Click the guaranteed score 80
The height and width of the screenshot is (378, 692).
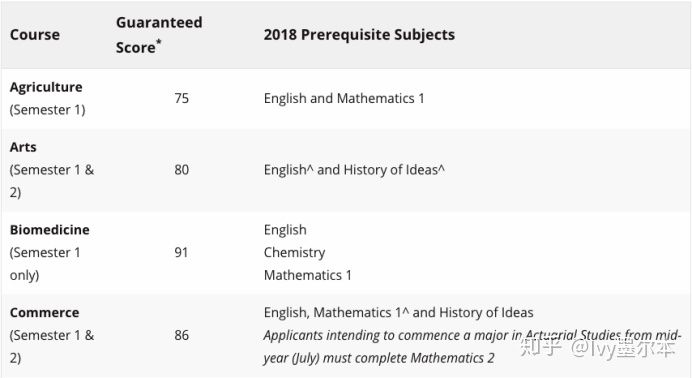[181, 170]
